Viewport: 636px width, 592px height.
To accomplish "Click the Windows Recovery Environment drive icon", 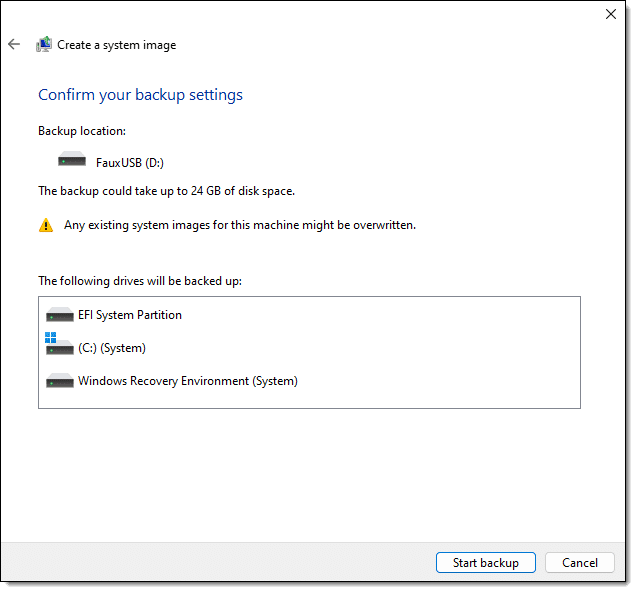I will 60,381.
